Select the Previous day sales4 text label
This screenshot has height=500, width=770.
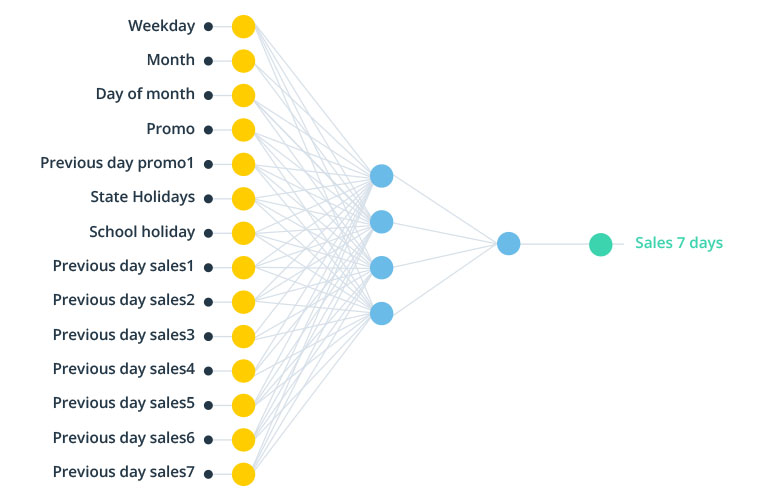pos(124,369)
